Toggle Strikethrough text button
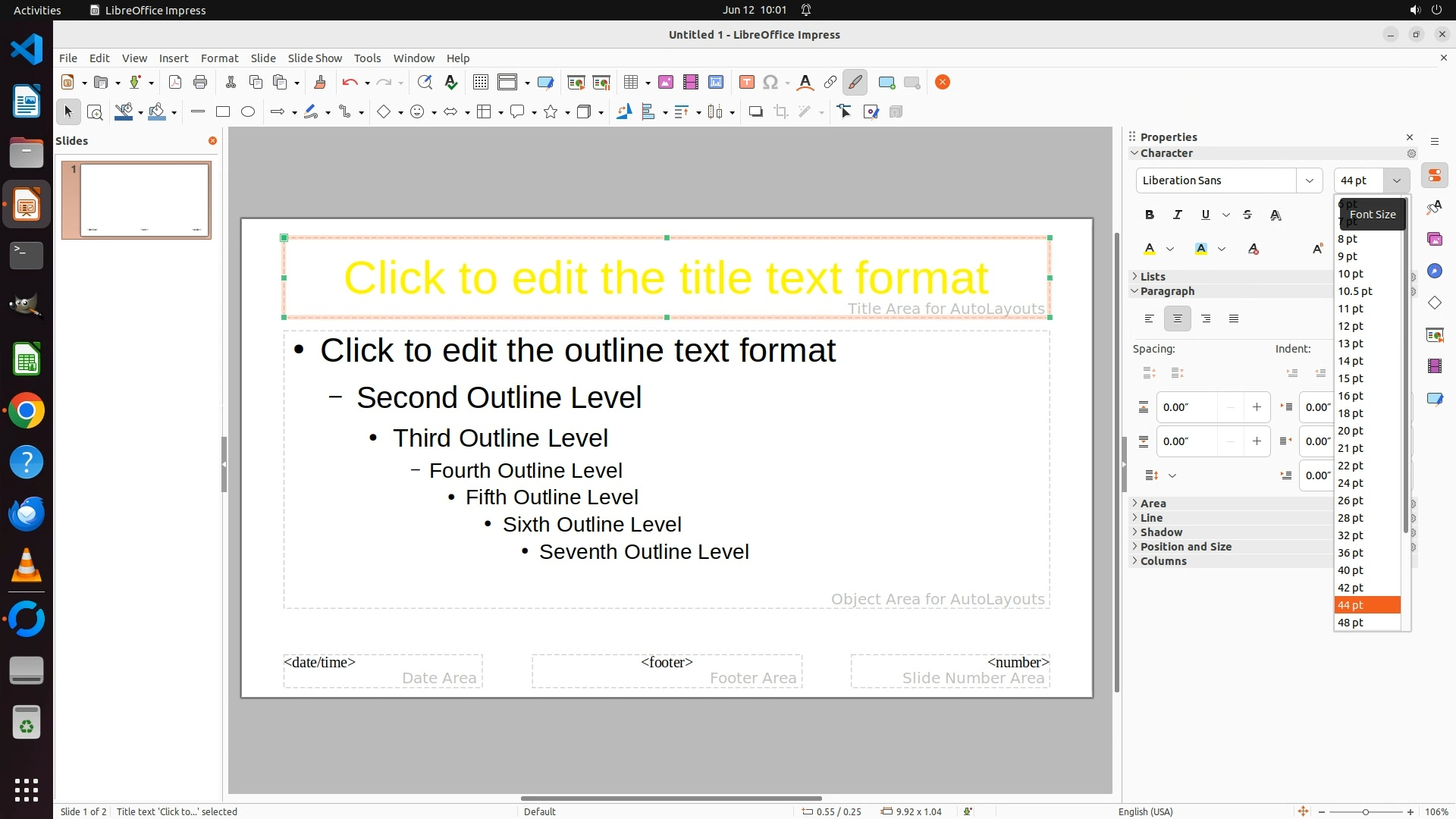1456x819 pixels. 1247,215
